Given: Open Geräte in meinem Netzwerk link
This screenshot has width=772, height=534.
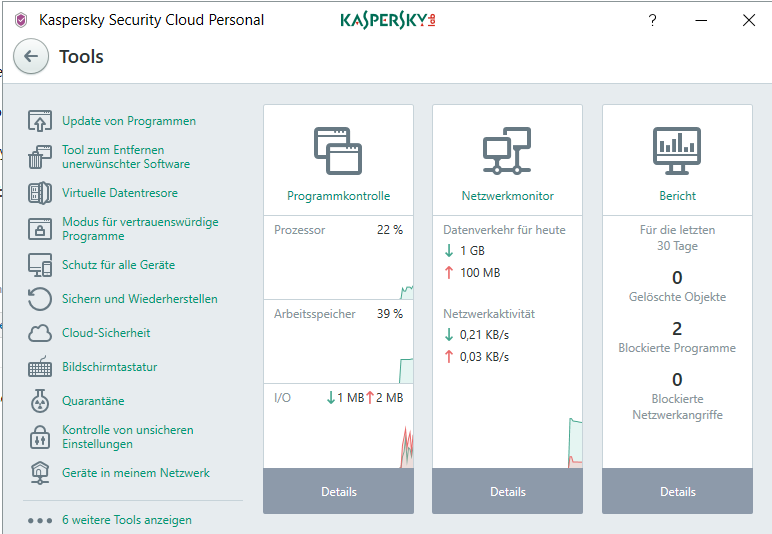Looking at the screenshot, I should pos(135,473).
